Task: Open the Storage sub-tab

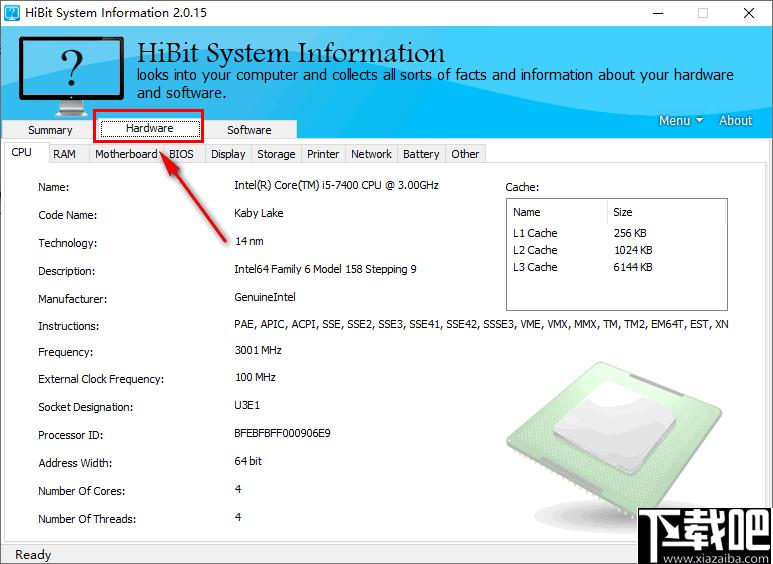Action: [276, 154]
